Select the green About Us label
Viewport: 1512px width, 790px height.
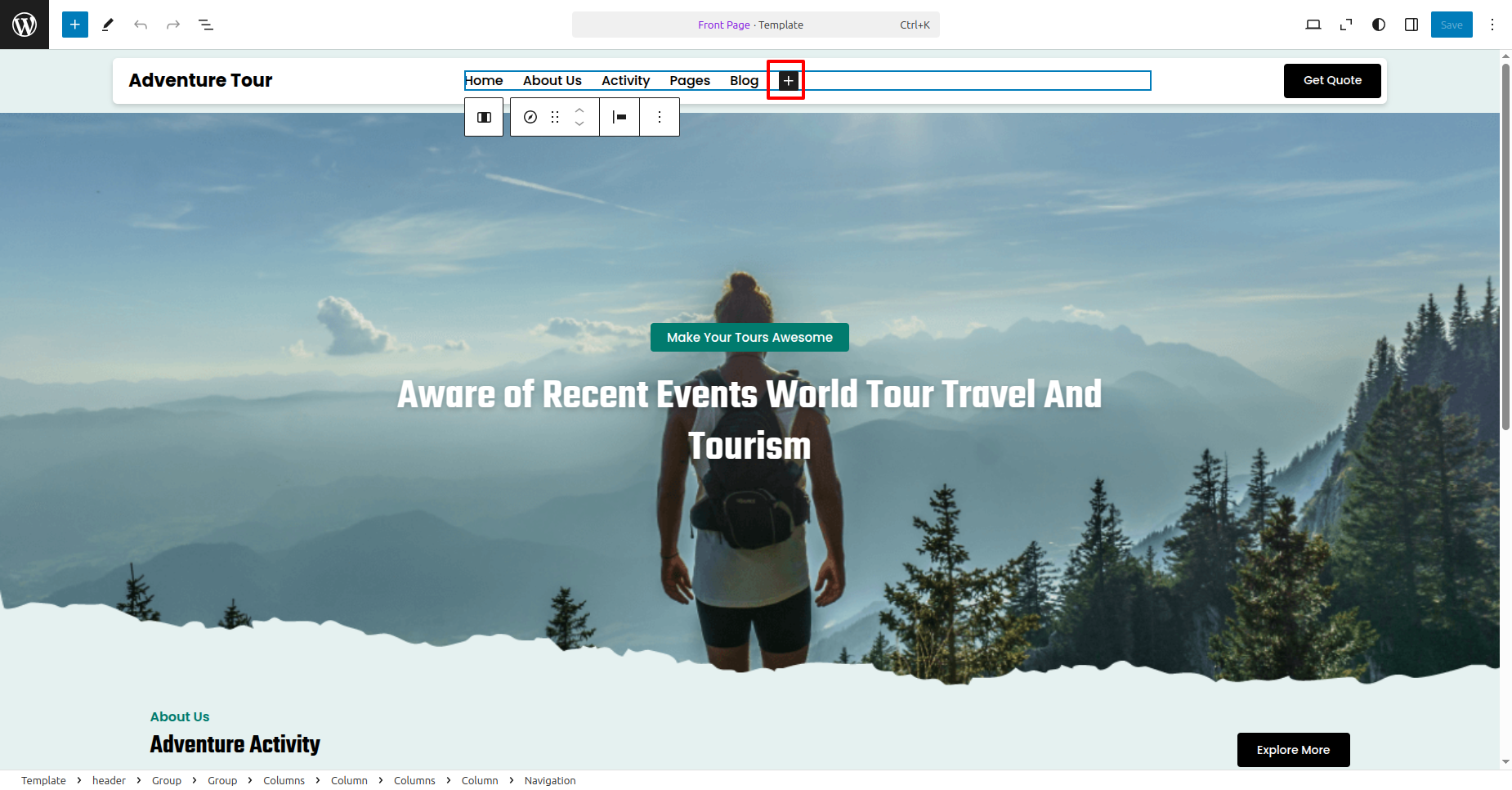coord(180,716)
